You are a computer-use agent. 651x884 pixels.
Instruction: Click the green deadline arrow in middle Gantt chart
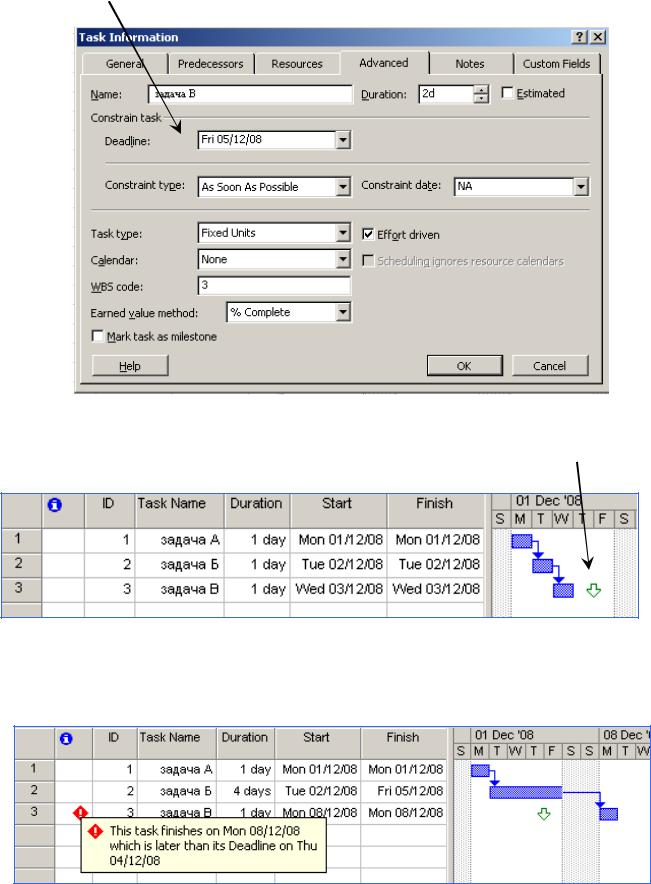(594, 590)
